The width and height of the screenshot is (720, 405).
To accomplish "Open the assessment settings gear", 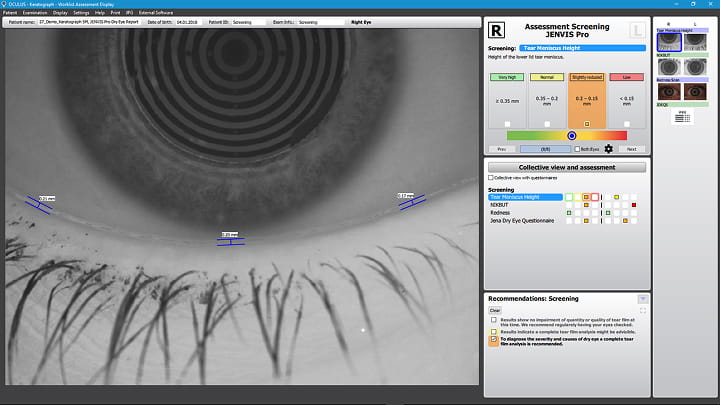I will coord(608,148).
